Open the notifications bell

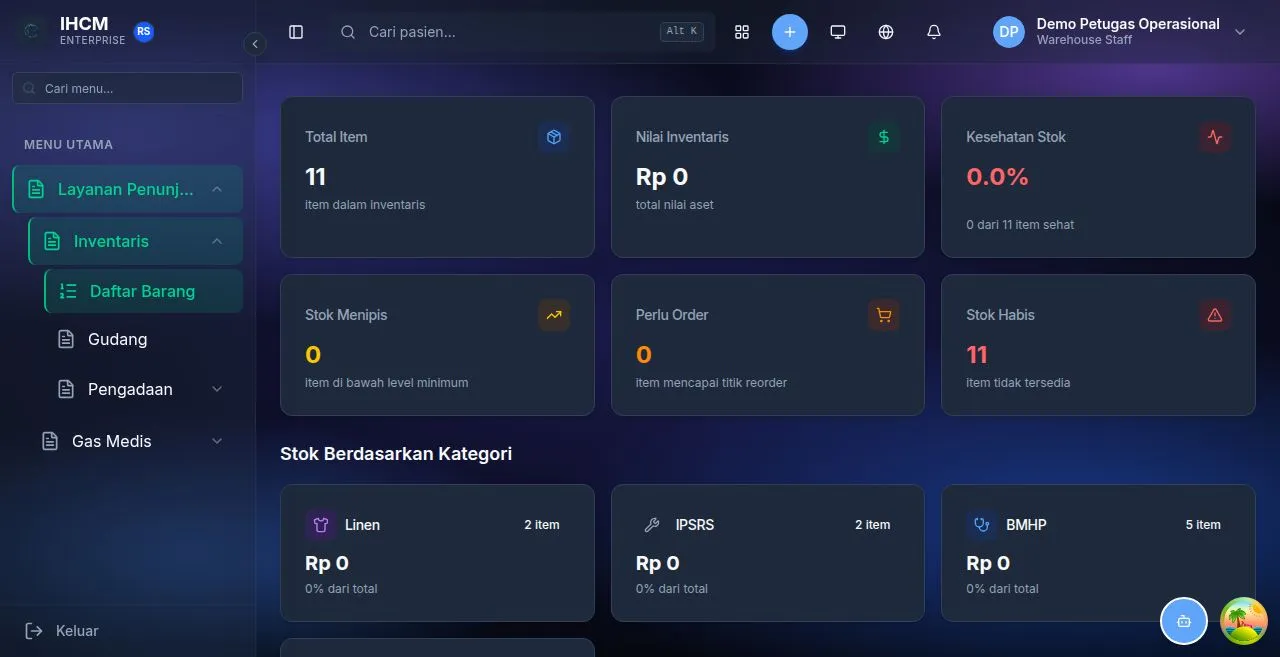(934, 32)
